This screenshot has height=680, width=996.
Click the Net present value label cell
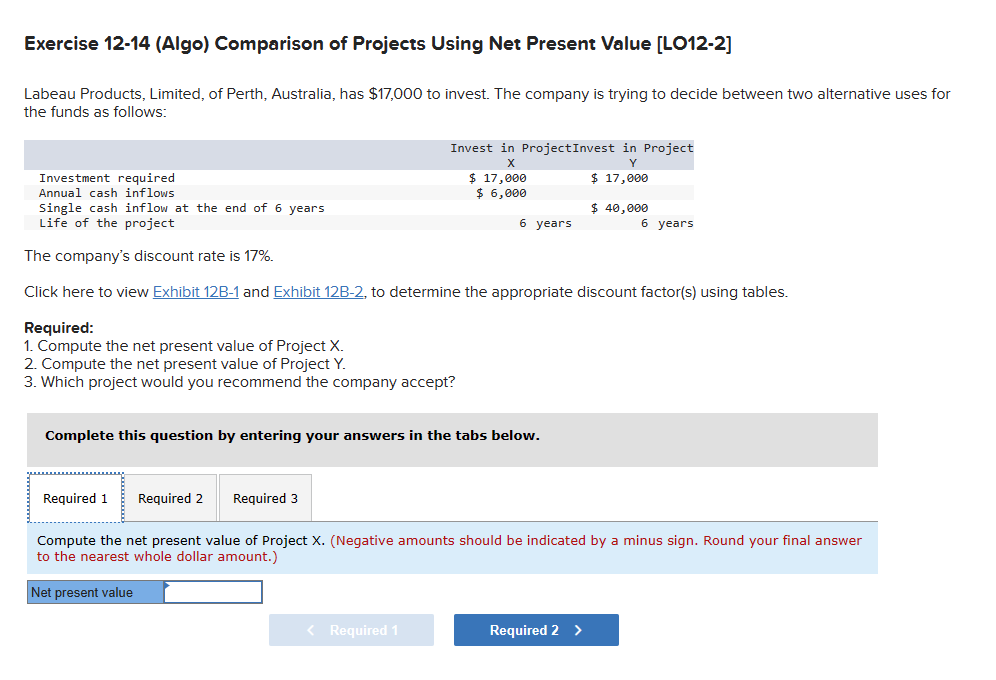95,592
